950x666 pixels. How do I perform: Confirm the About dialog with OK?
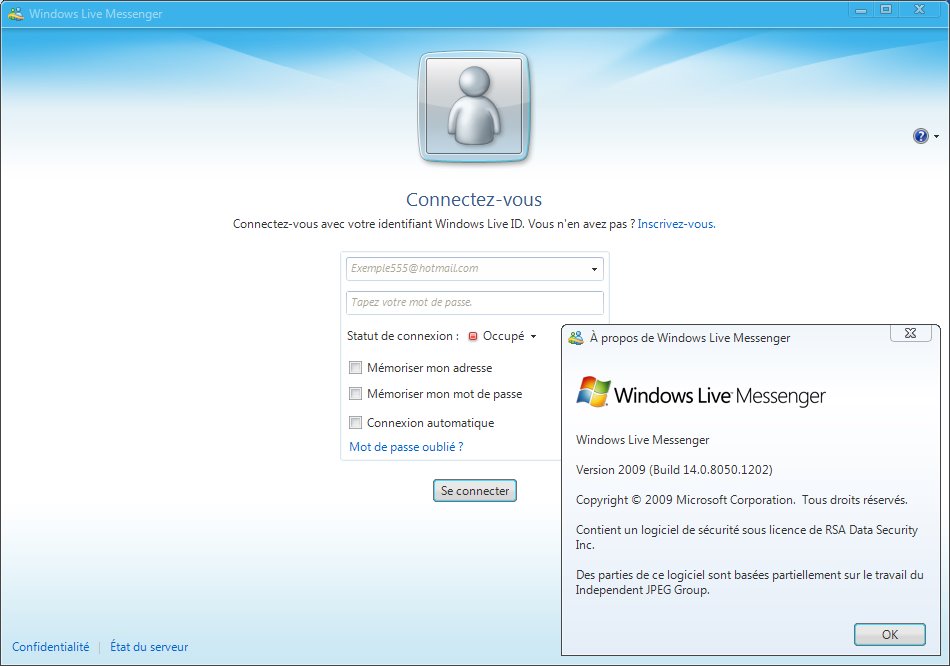coord(888,634)
